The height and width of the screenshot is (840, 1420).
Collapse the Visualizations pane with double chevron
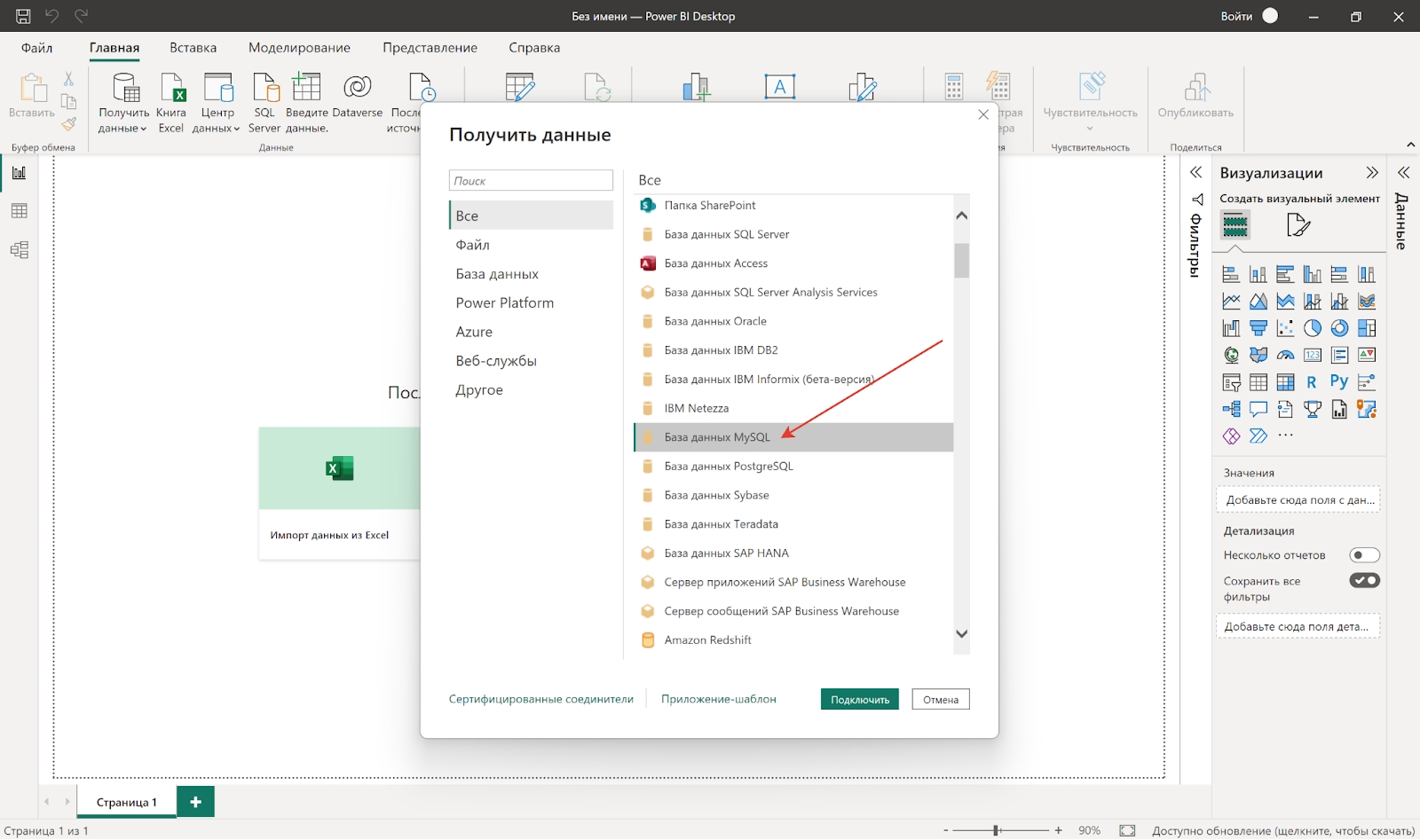1372,173
